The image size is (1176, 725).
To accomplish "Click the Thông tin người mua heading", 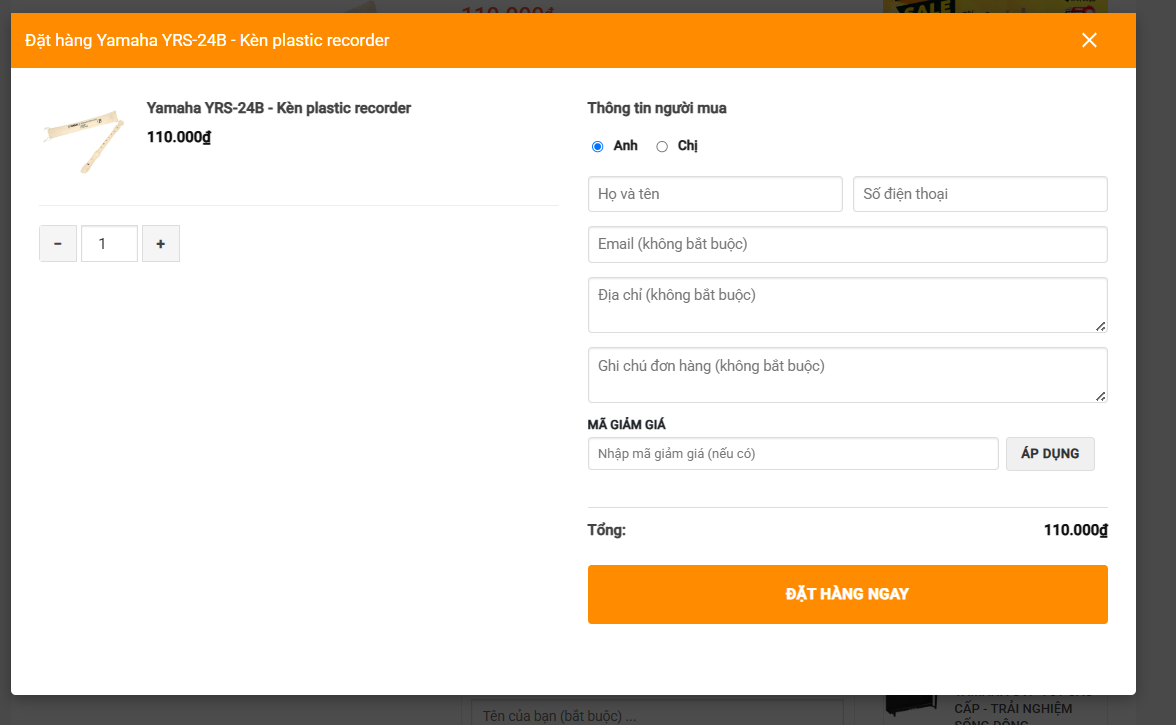I will 656,108.
